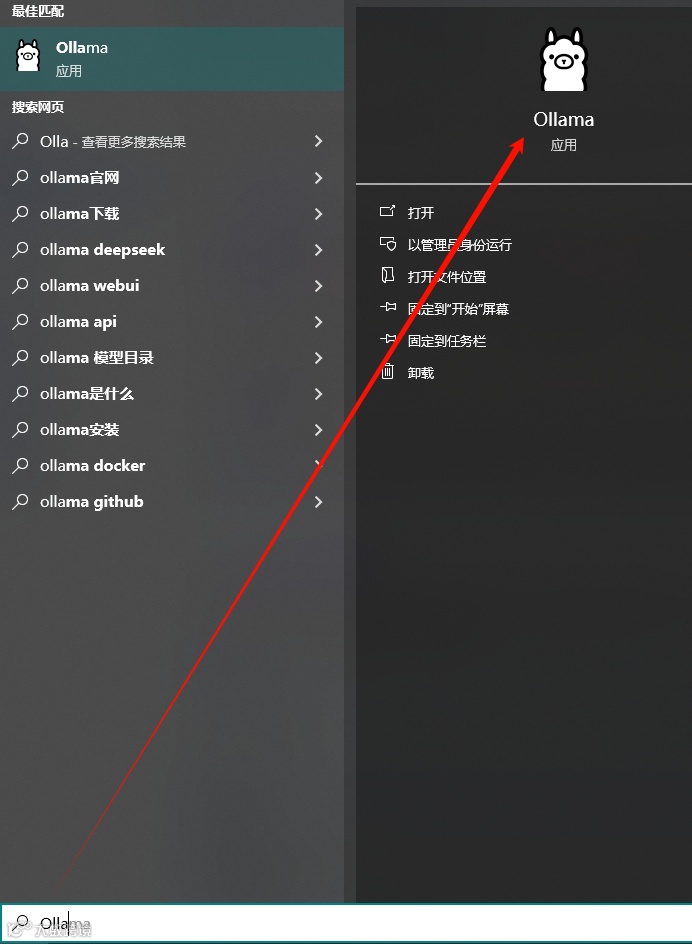692x944 pixels.
Task: Click the trash icon next to 卸载
Action: (388, 371)
